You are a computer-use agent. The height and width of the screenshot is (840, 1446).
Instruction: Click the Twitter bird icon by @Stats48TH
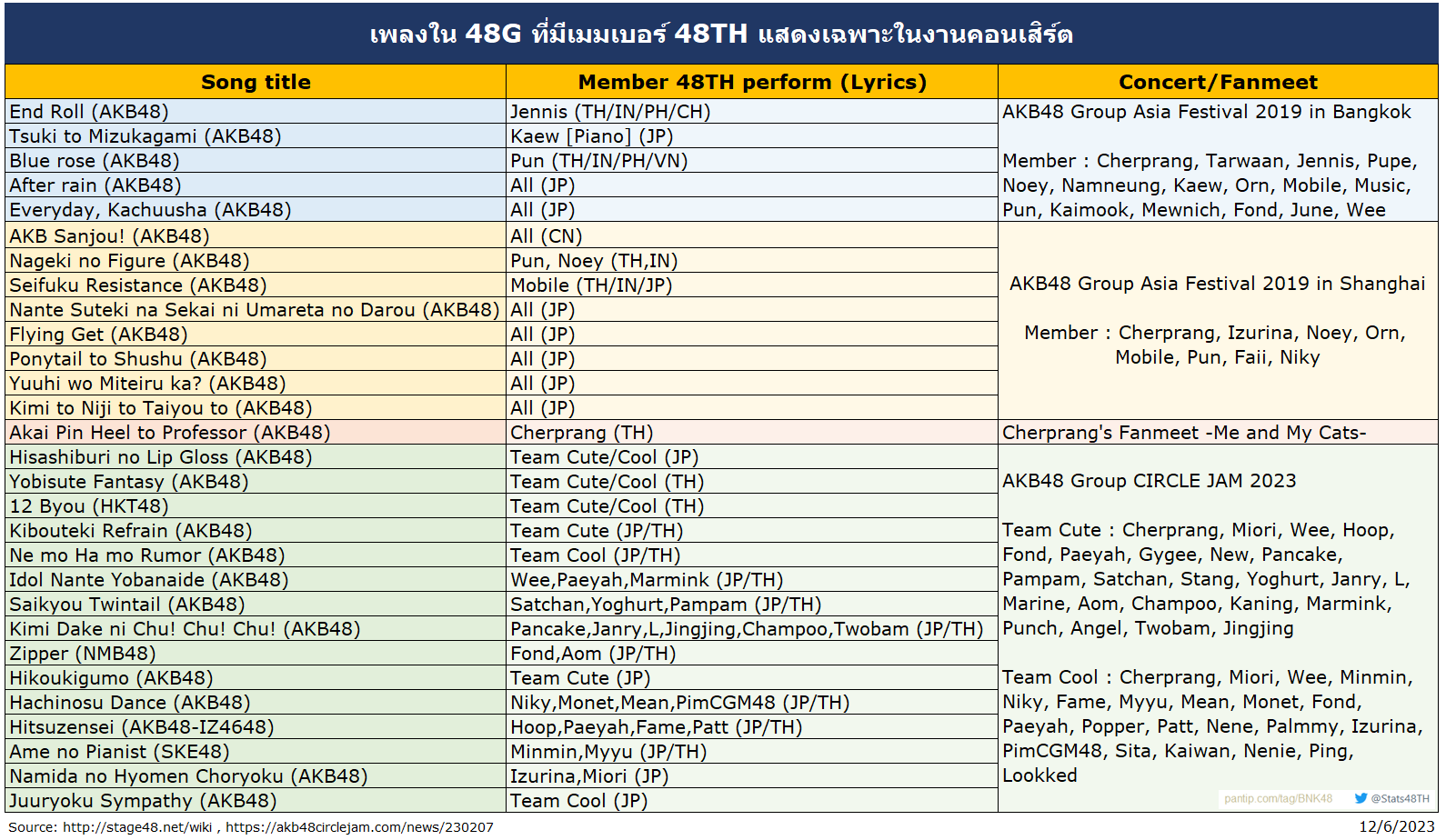tap(1361, 798)
